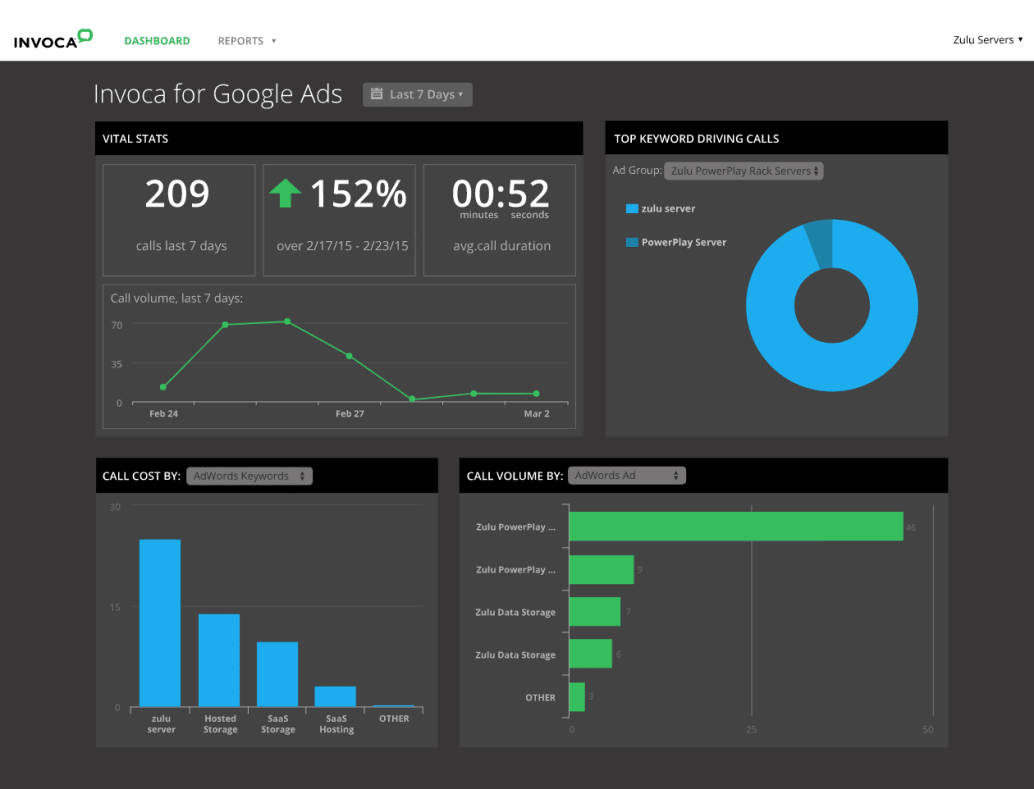Click the calendar icon beside Last 7 Days

(377, 94)
